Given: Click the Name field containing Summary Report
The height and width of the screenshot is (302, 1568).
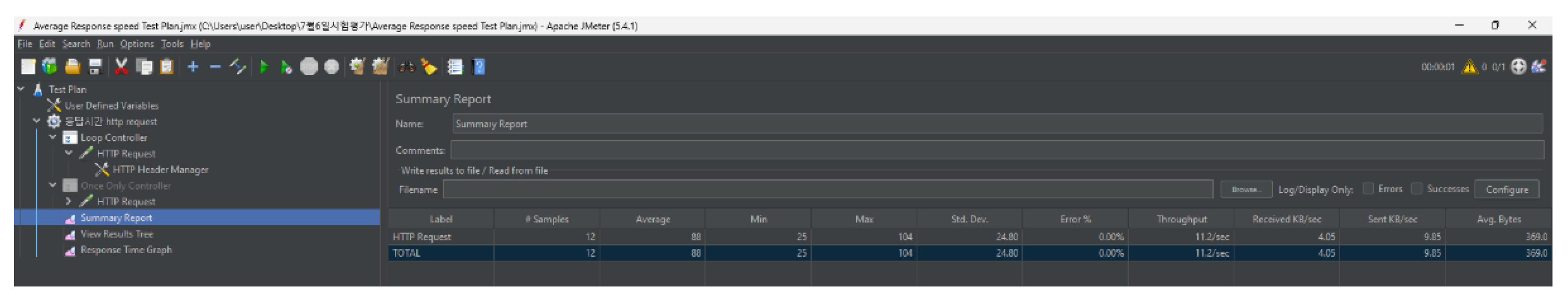Looking at the screenshot, I should point(997,124).
